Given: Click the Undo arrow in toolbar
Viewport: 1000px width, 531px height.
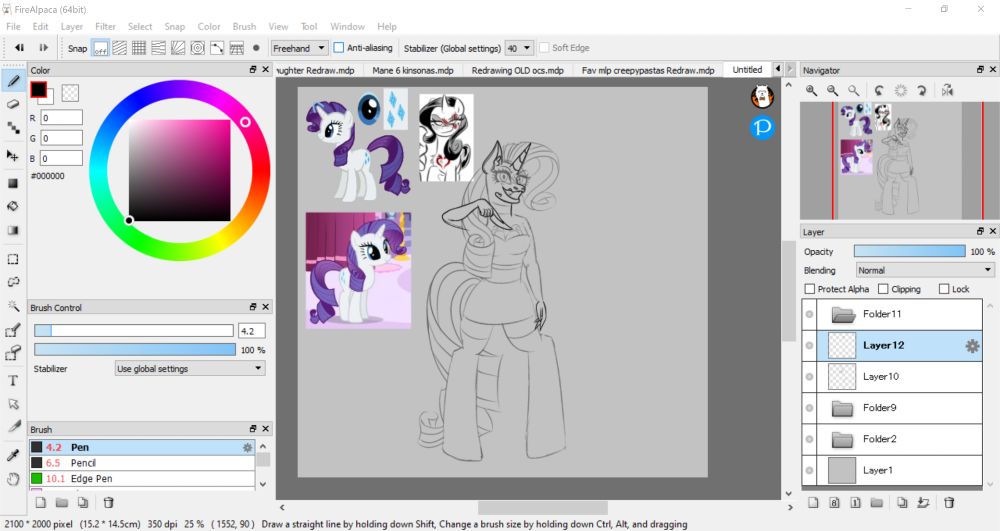Looking at the screenshot, I should click(20, 48).
